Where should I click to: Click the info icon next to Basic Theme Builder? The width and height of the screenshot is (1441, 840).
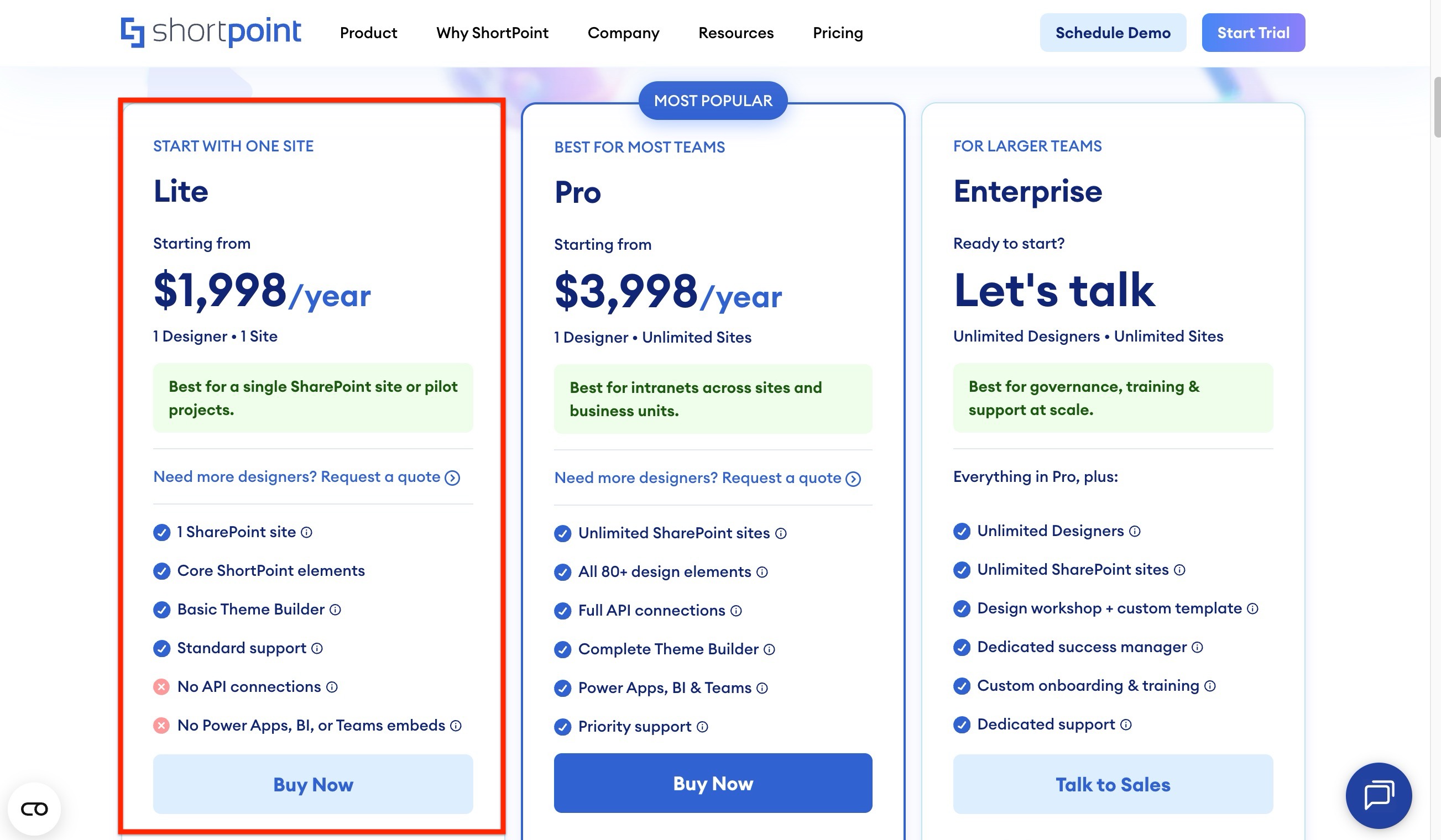click(335, 610)
